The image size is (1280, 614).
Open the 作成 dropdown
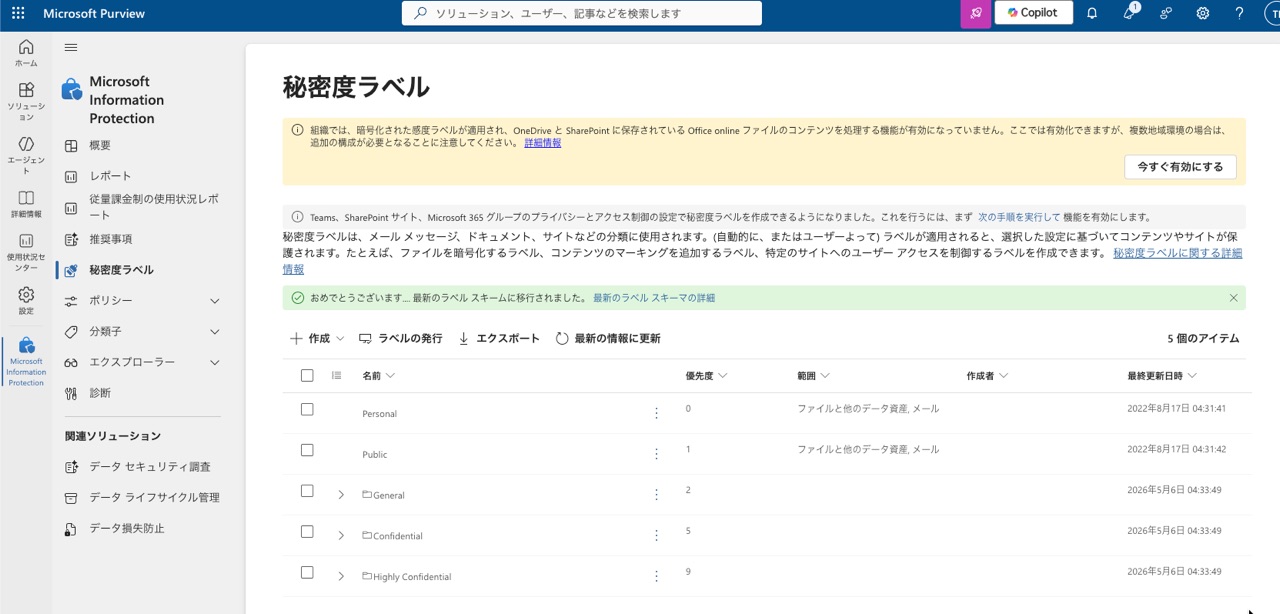point(317,339)
